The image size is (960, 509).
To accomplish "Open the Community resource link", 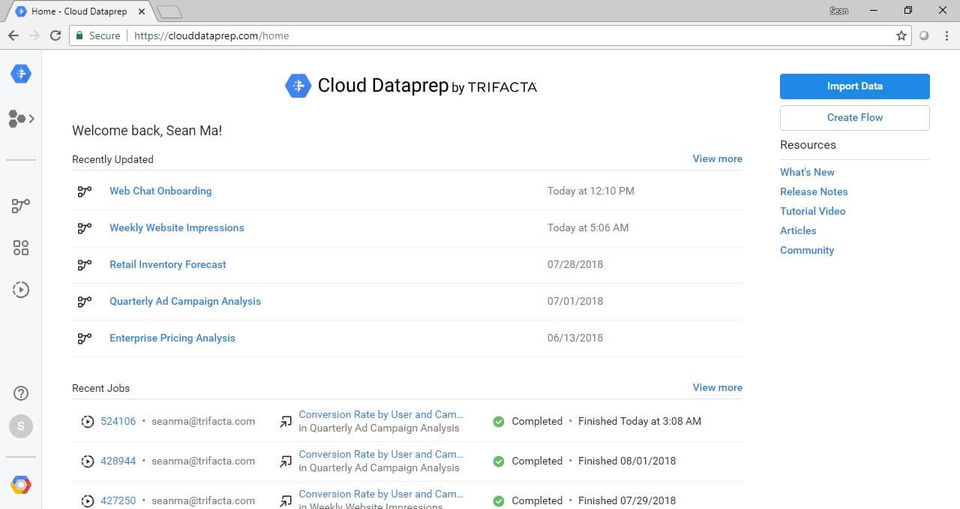I will click(807, 251).
